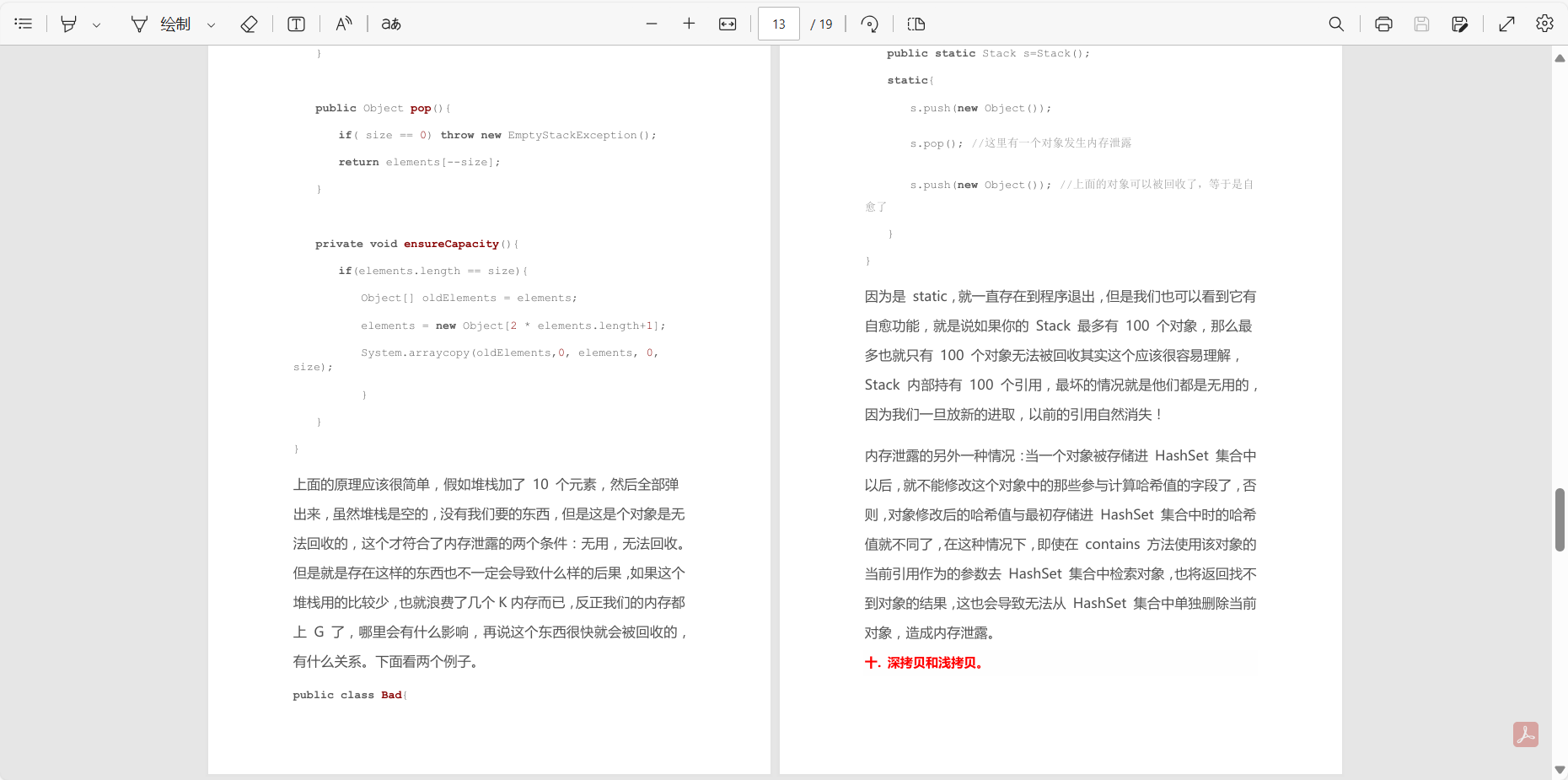The image size is (1568, 780).
Task: Click 'throw new EmptyStackException();' code
Action: 548,135
